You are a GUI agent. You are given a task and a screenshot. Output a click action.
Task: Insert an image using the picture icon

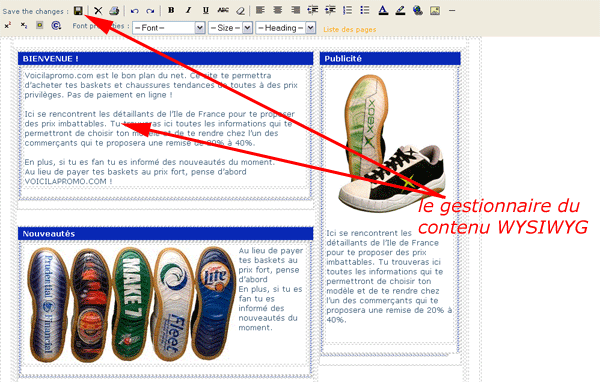point(435,11)
